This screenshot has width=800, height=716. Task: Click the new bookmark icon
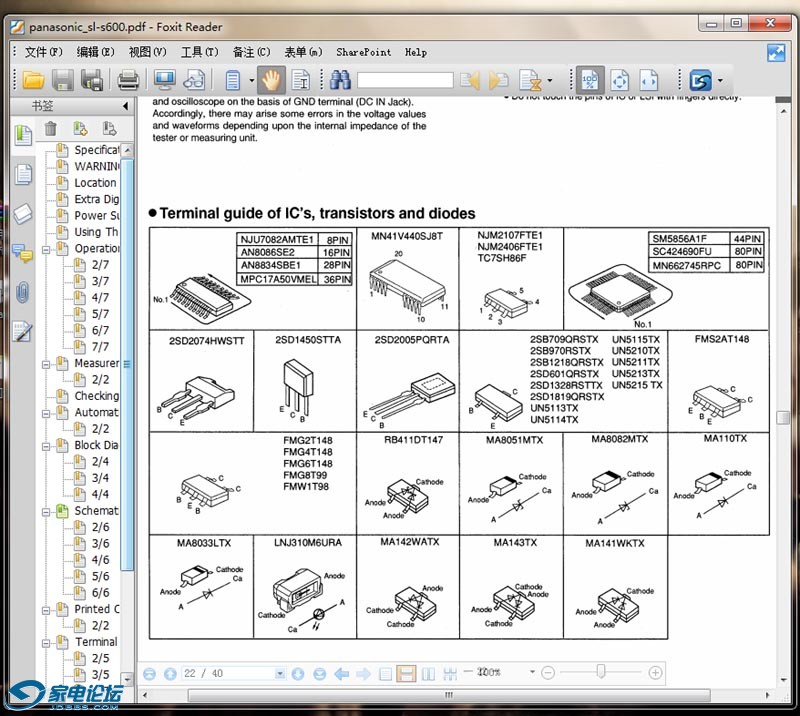(x=80, y=128)
